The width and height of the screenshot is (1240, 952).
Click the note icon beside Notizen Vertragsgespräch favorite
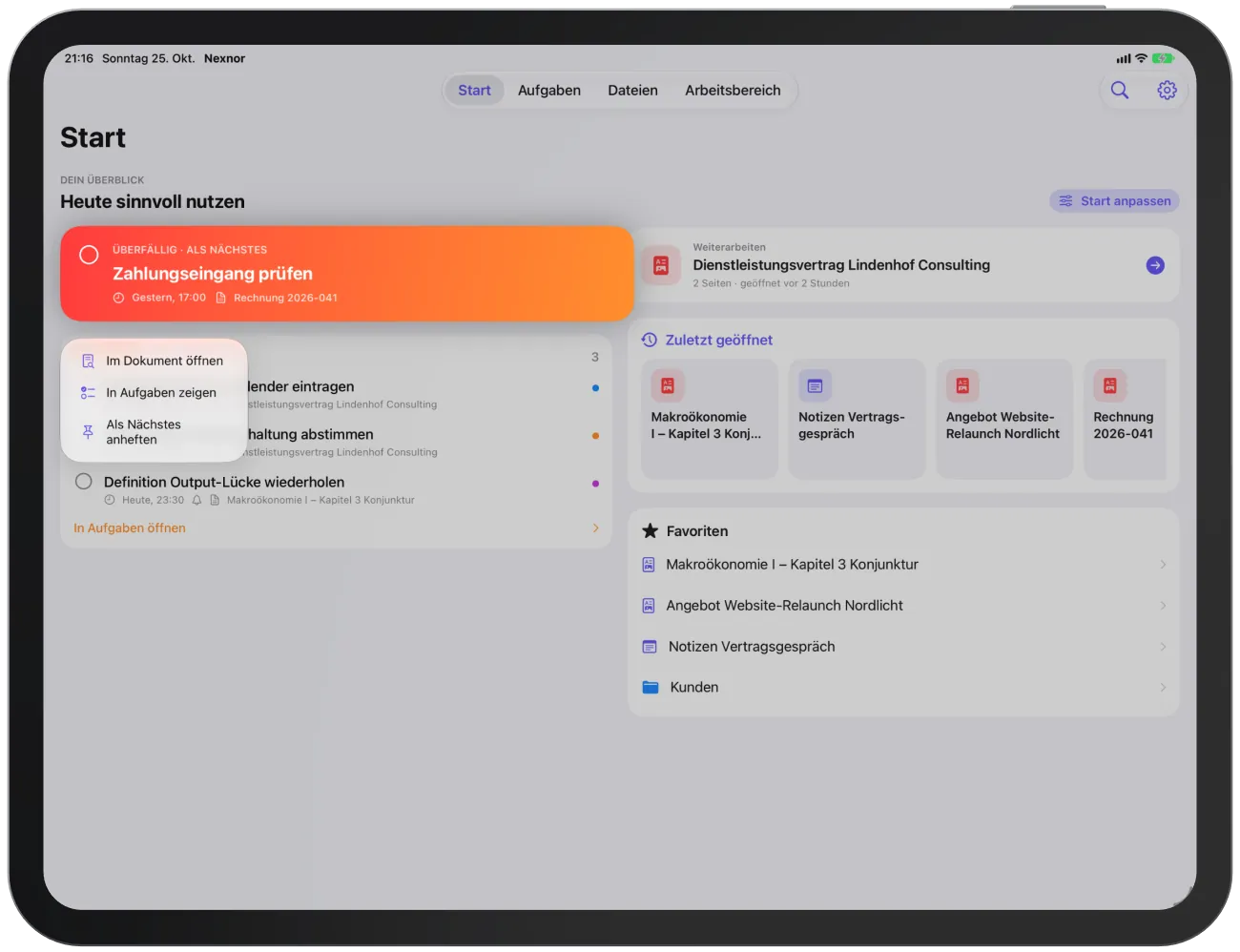pos(650,647)
